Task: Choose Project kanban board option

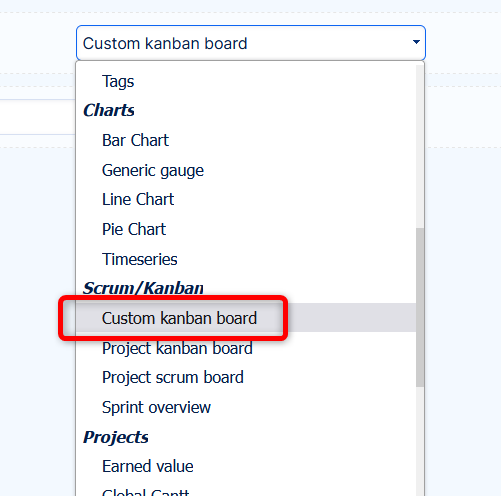Action: [x=246, y=348]
